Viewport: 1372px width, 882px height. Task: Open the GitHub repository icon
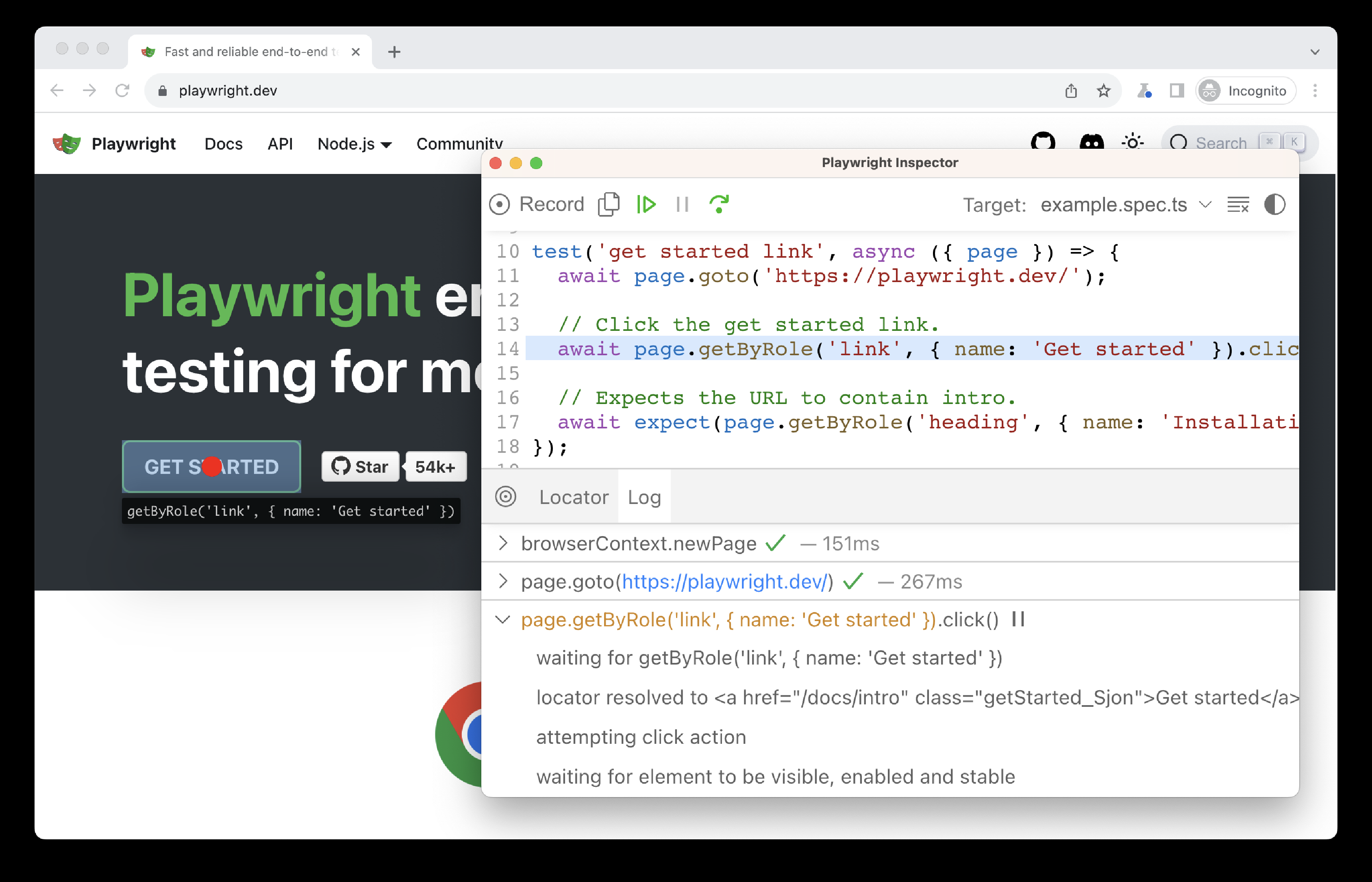(1043, 142)
